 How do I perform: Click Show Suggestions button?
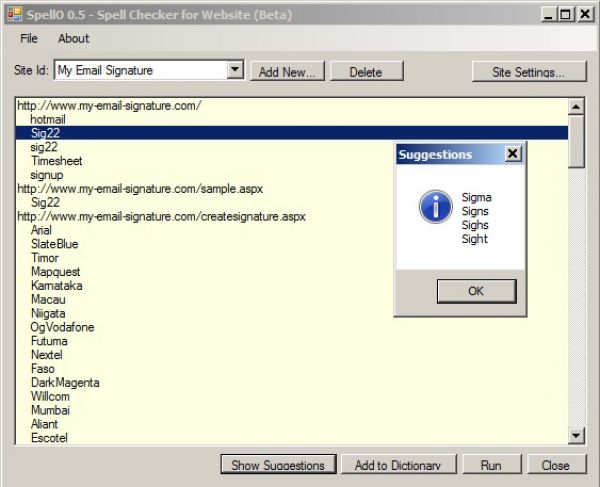coord(278,464)
